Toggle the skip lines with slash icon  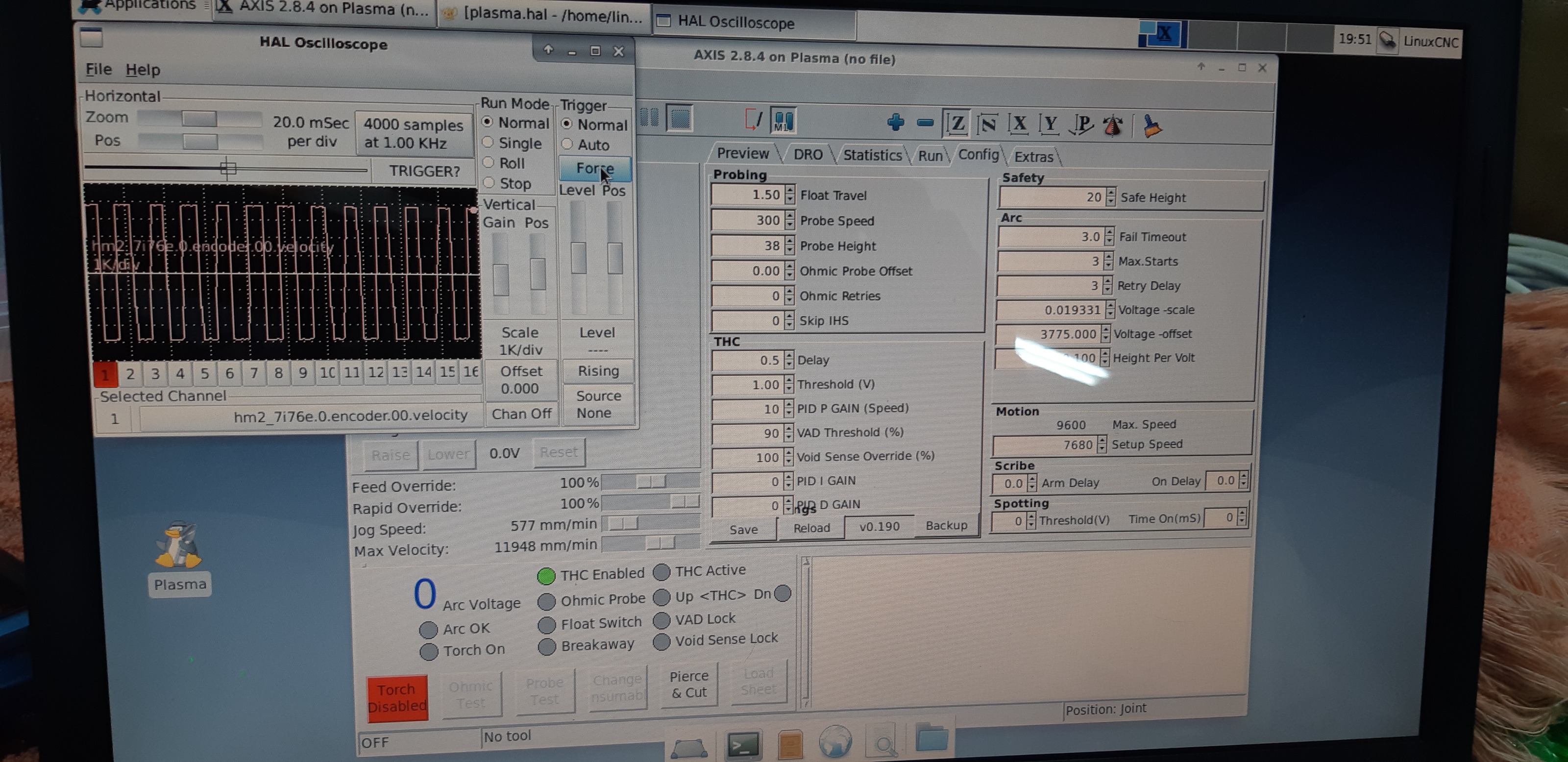(754, 119)
